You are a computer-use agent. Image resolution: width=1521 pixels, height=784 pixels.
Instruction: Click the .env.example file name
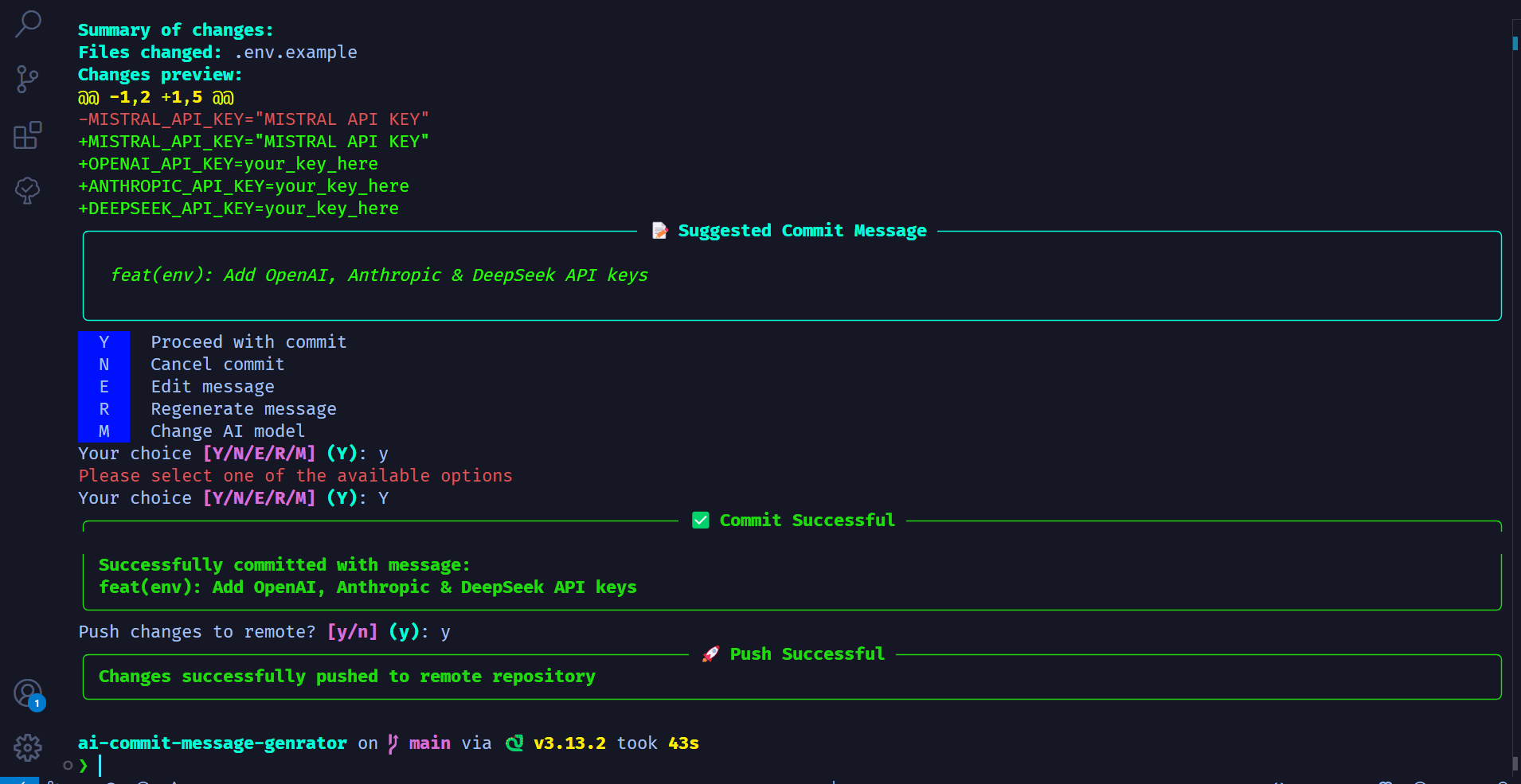[x=295, y=52]
